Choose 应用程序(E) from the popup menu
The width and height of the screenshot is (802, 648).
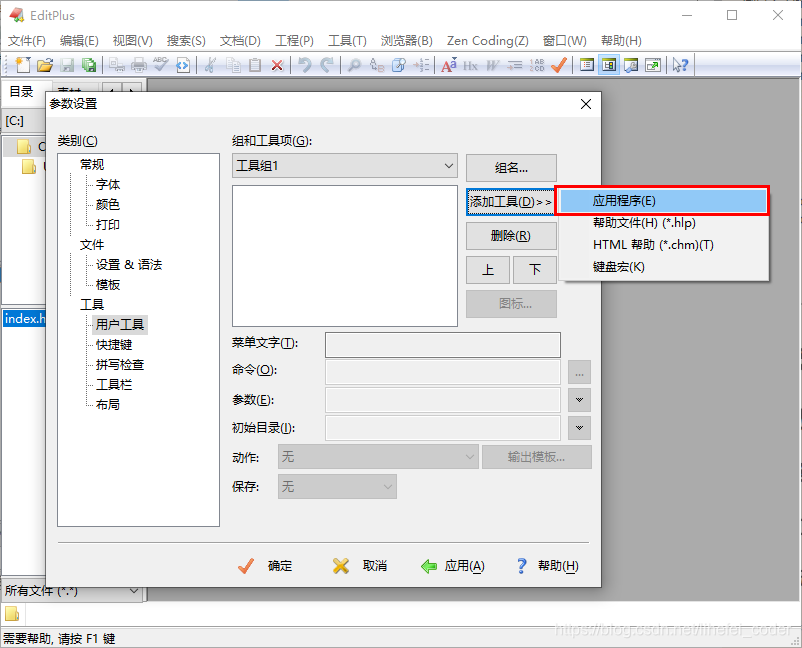coord(663,200)
